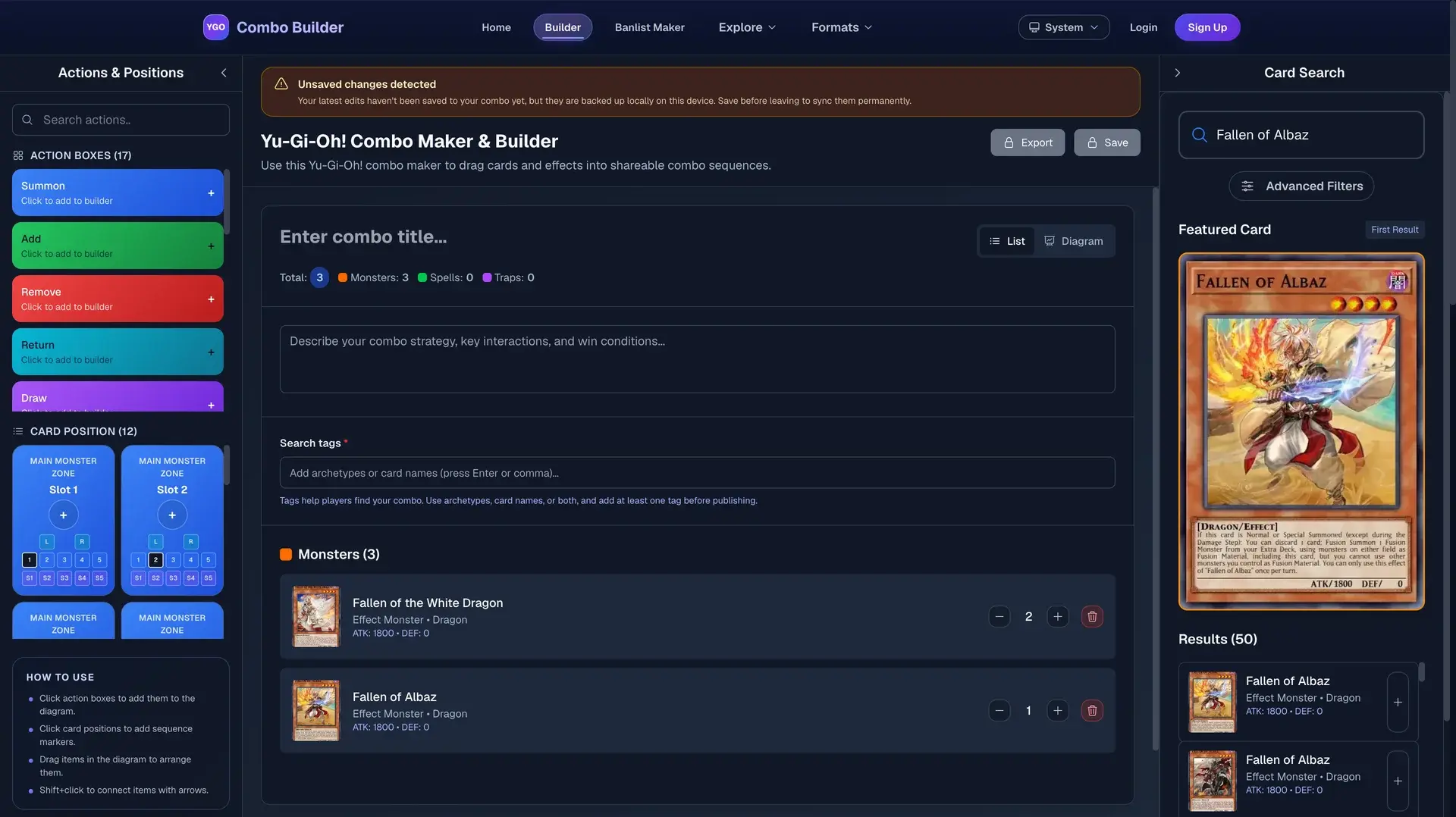Screen dimensions: 1456x817
Task: Add Main Monster Zone Slot 2 plus button
Action: click(172, 515)
